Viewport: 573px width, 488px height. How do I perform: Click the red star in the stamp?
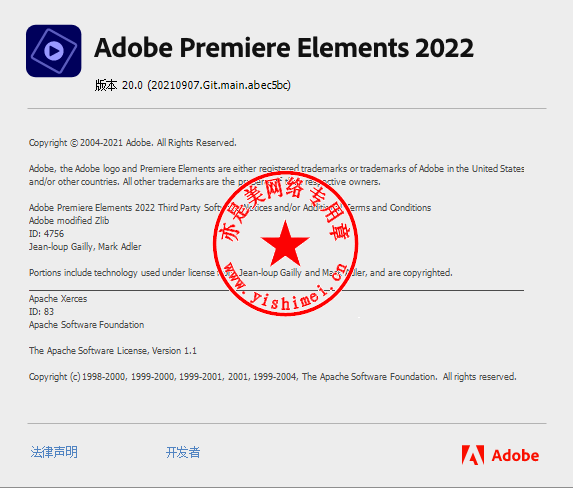[285, 243]
